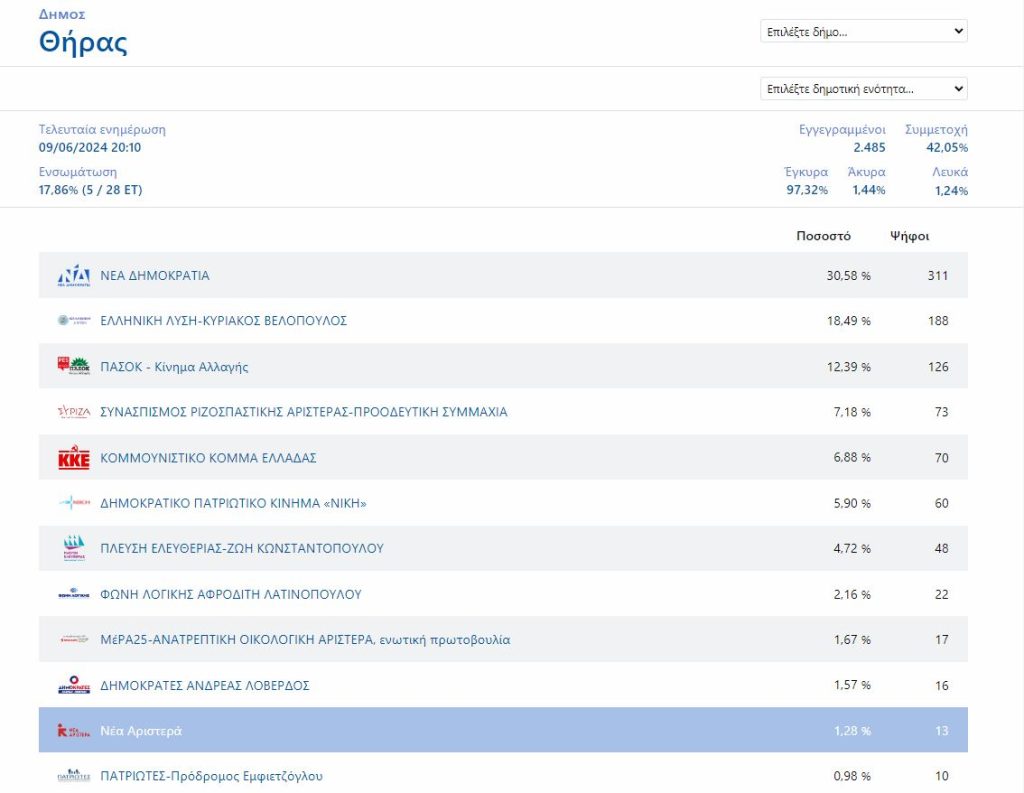Click the 'Ψήφοι' column header

909,236
